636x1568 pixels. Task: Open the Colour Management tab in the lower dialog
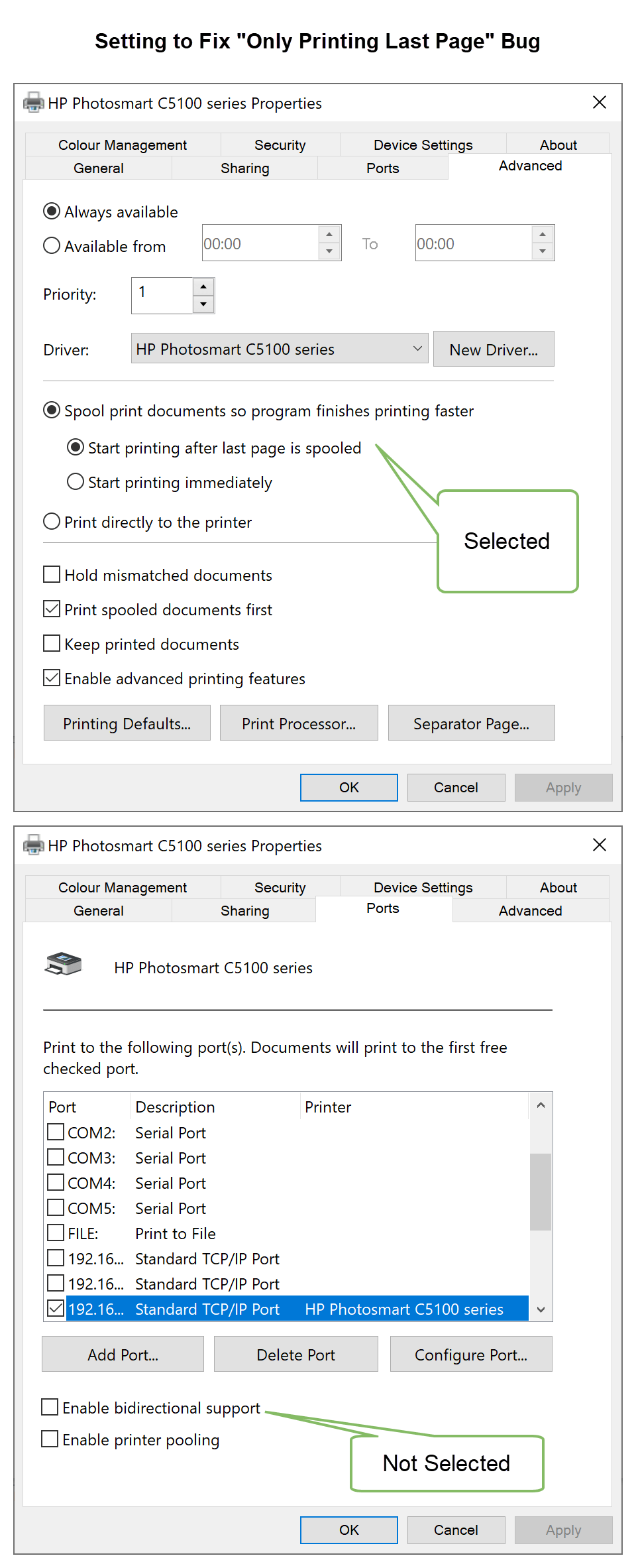[123, 888]
